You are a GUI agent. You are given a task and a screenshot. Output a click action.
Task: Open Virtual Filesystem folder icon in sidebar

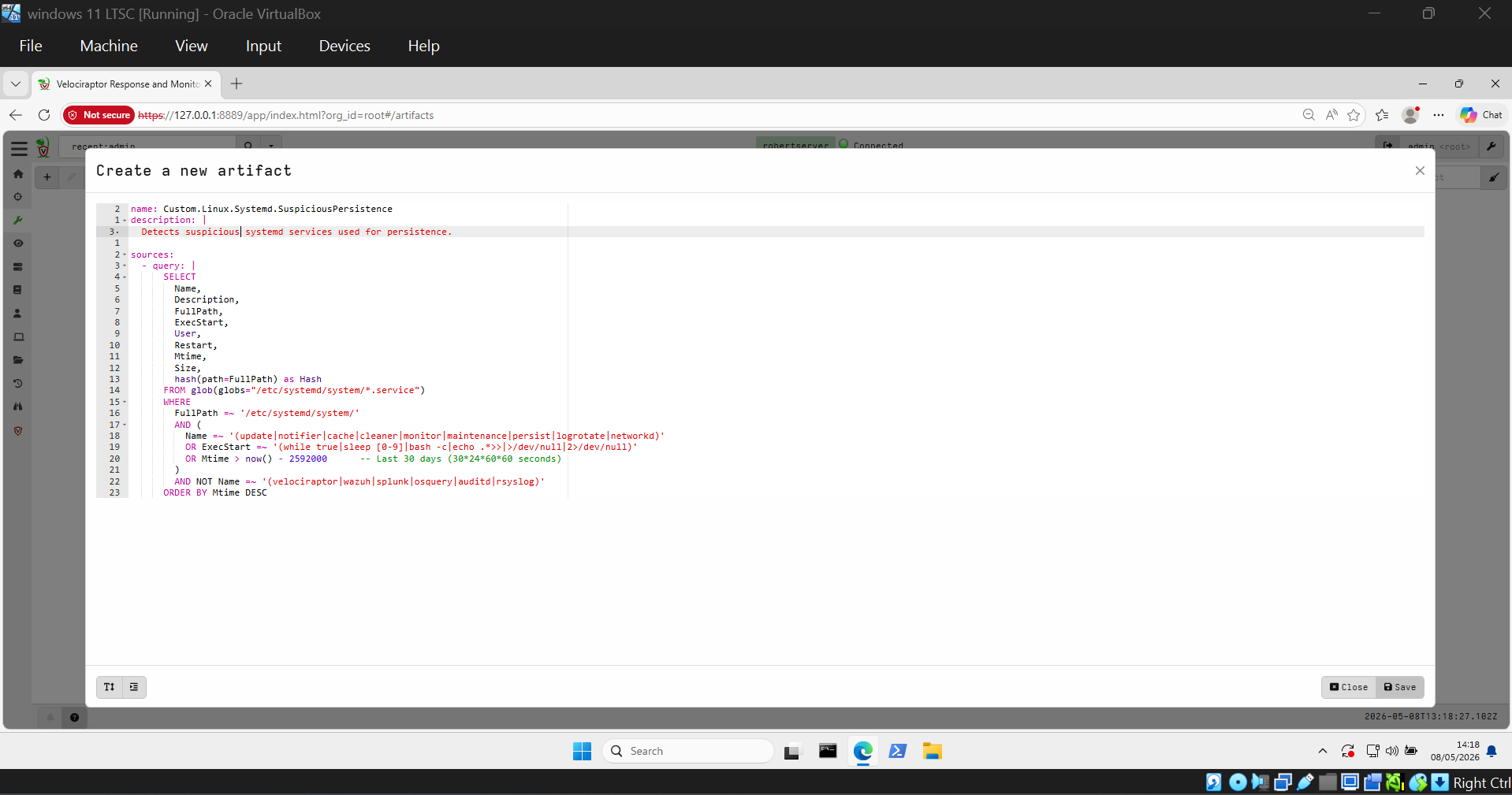click(x=18, y=360)
